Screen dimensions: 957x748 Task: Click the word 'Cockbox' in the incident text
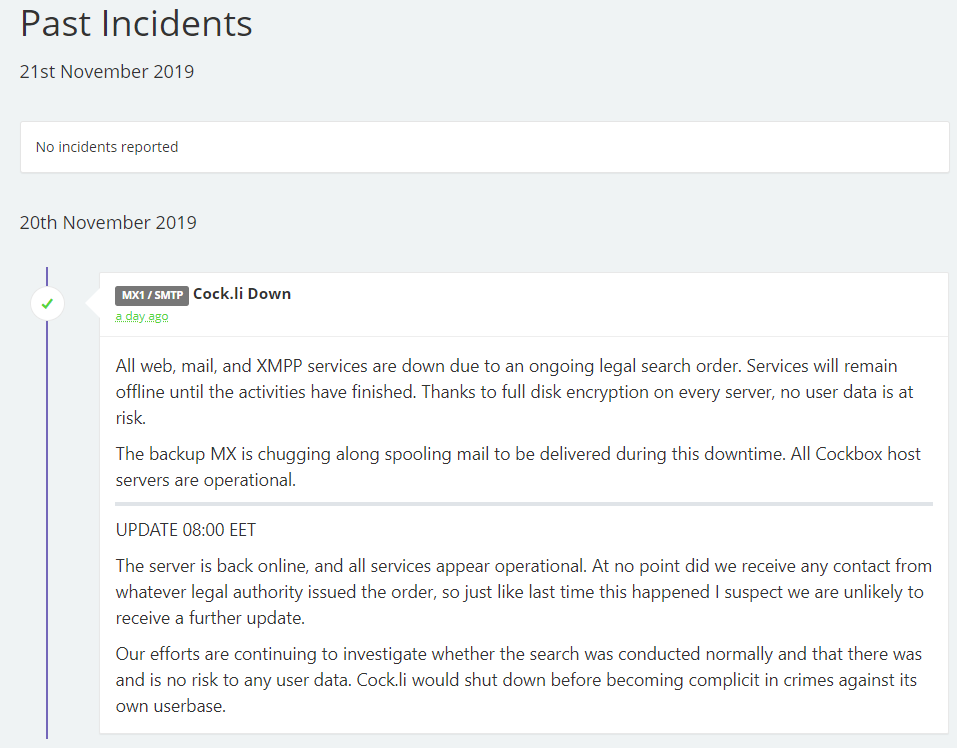coord(850,454)
